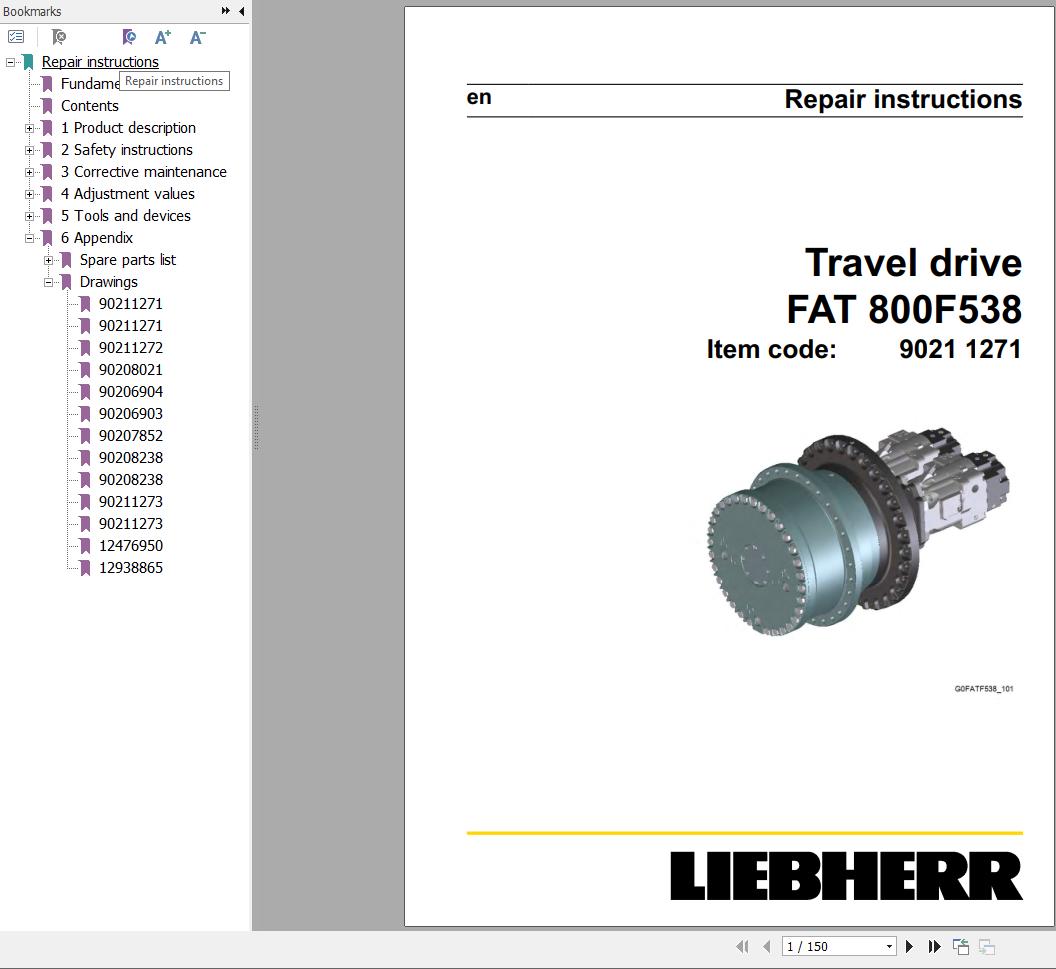Go to the first page
Viewport: 1056px width, 969px height.
click(743, 947)
